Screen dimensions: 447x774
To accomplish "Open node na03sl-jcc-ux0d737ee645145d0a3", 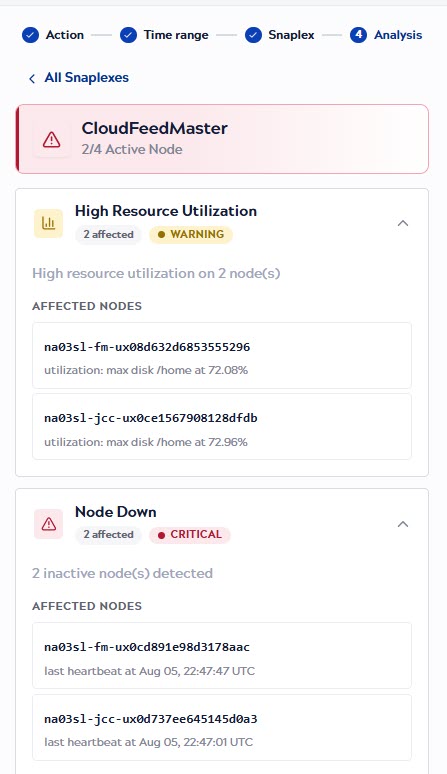I will click(222, 728).
